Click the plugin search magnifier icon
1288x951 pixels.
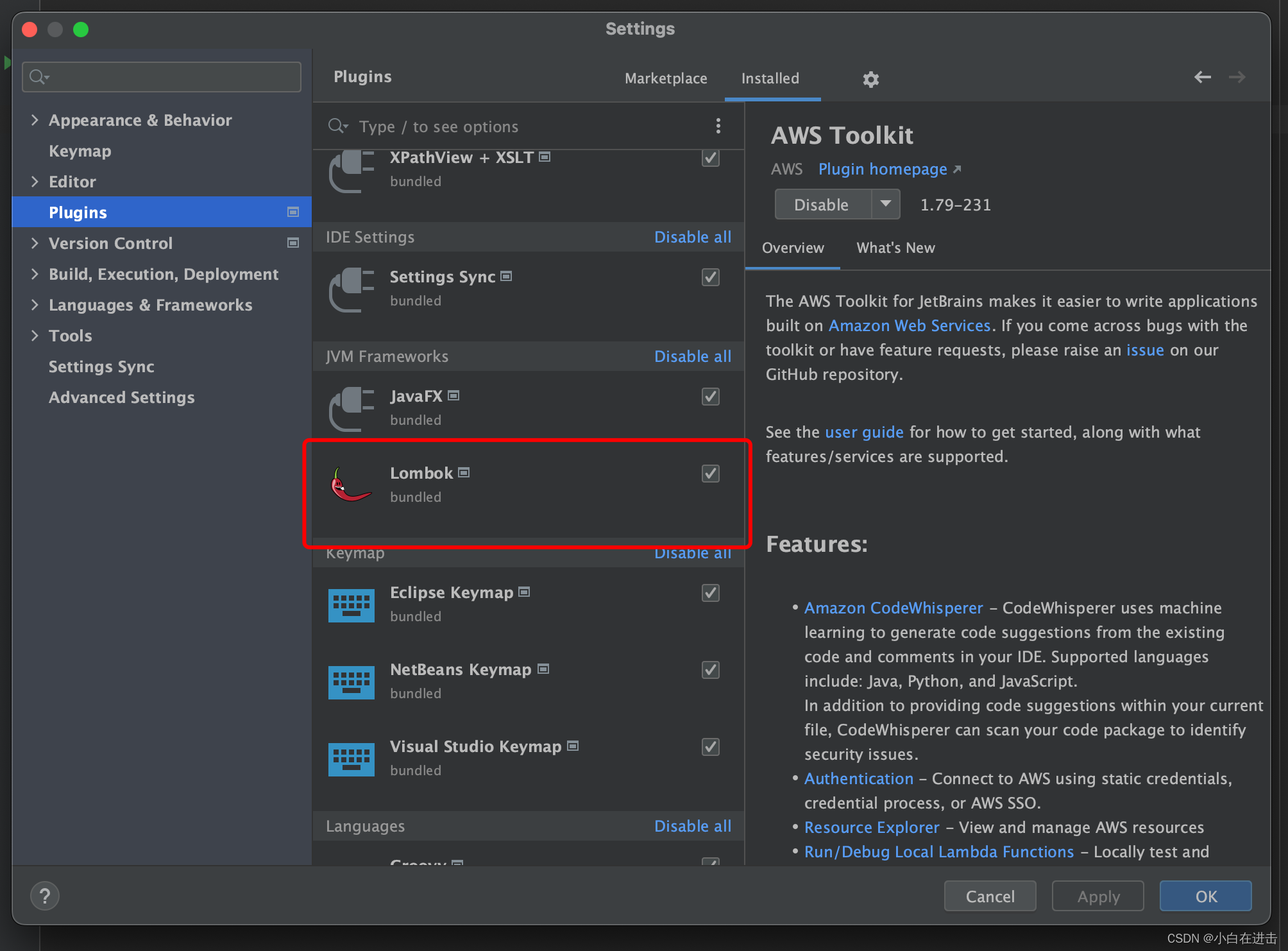337,126
